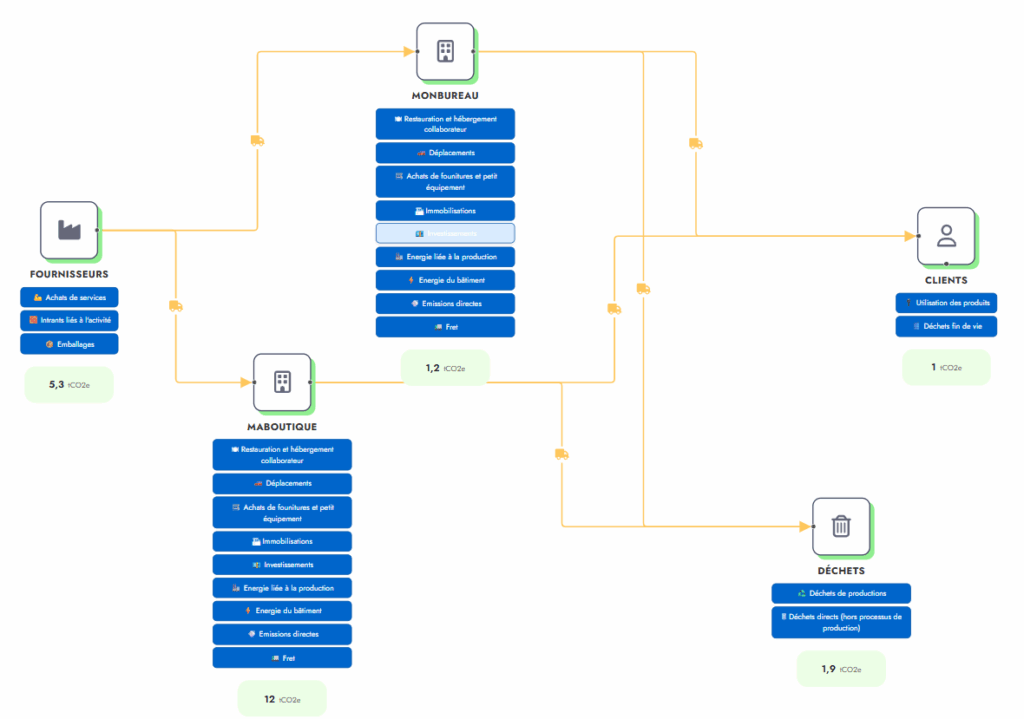Screen dimensions: 1024x719
Task: Select Intrants liés à l'activité category
Action: click(x=69, y=320)
